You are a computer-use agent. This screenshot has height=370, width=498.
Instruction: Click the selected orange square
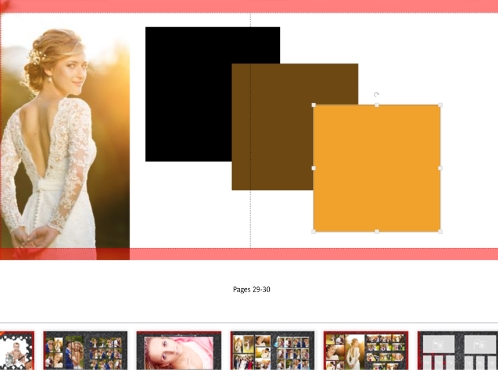(377, 168)
